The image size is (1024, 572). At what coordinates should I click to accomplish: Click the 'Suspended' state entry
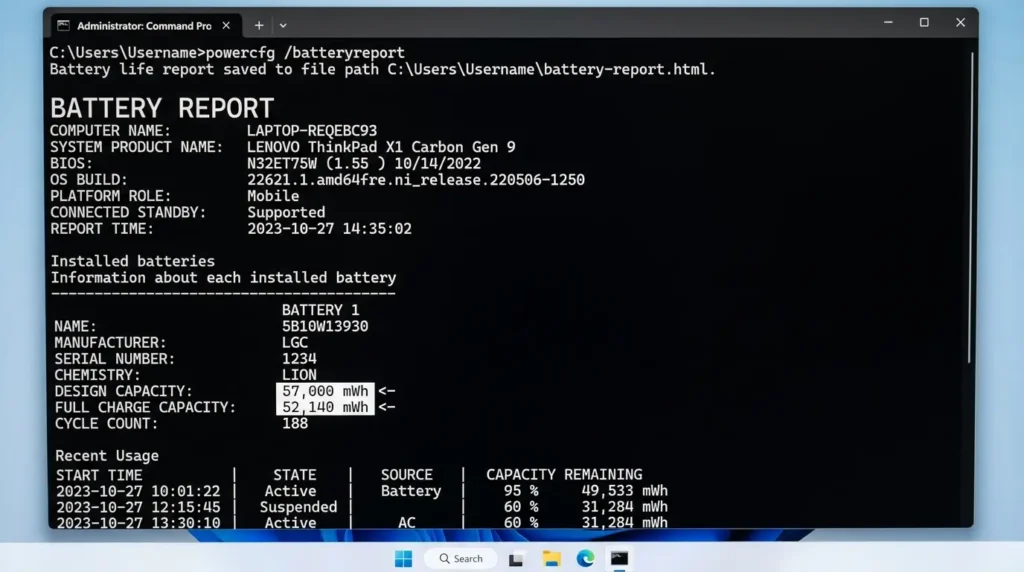click(x=298, y=507)
